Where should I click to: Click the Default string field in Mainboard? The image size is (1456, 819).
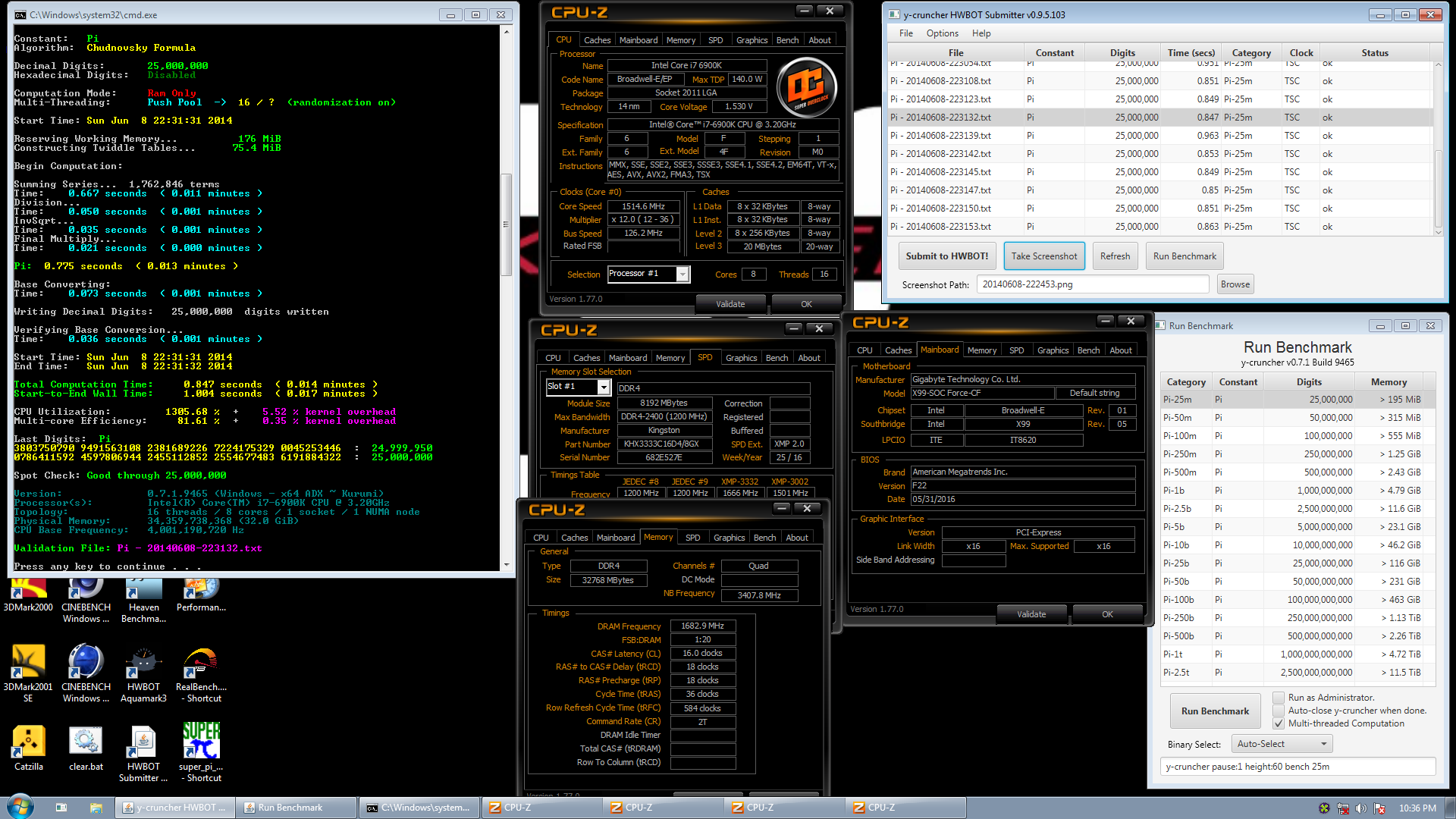coord(1094,393)
